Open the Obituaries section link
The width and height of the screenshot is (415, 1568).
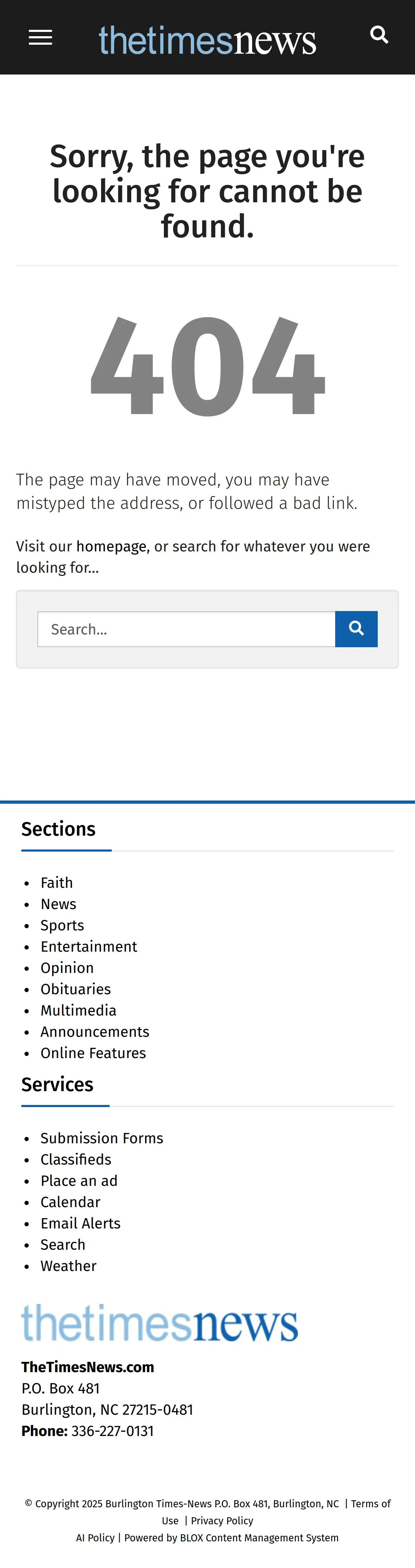(76, 989)
